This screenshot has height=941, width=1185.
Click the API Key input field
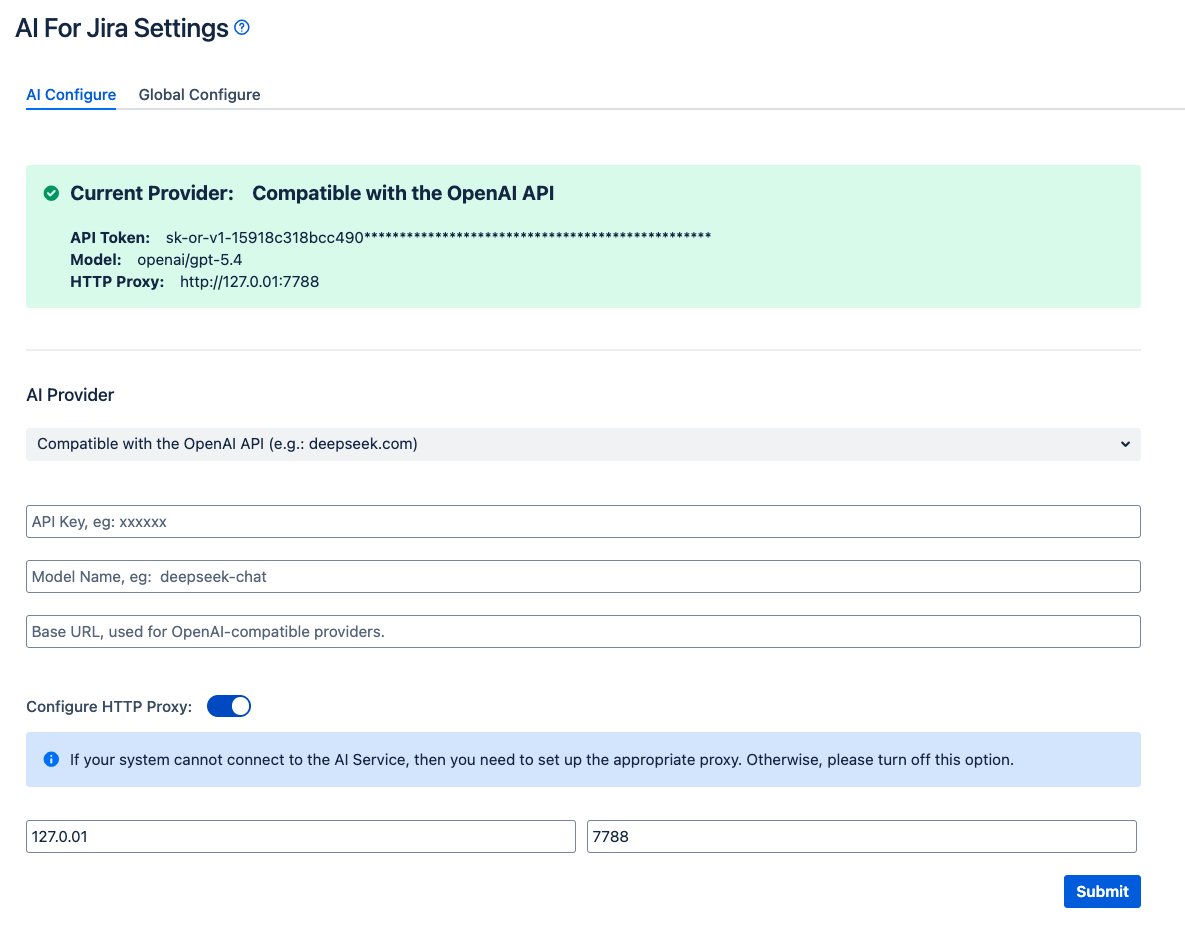coord(583,522)
